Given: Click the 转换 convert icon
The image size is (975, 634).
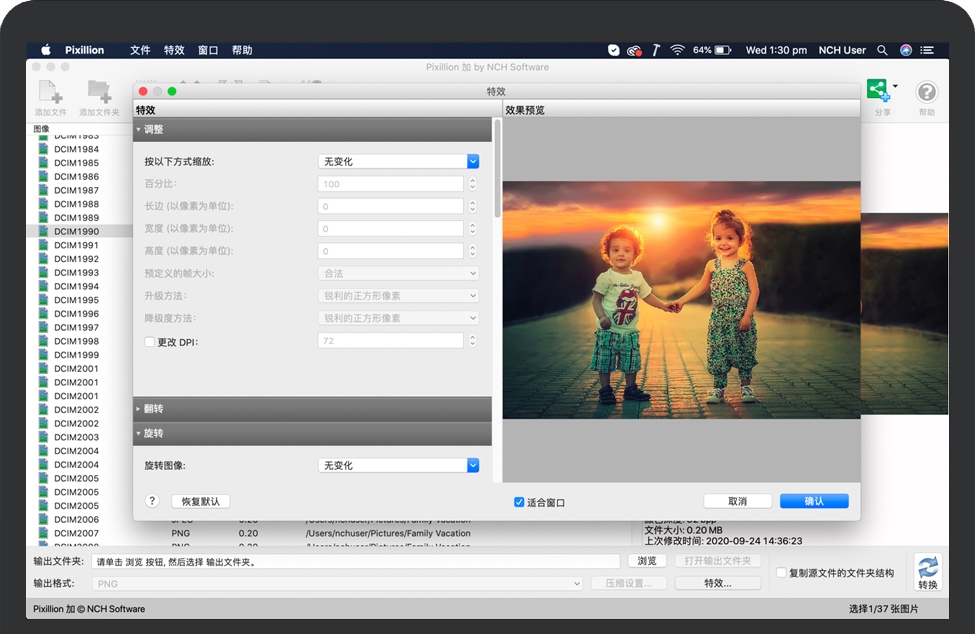Looking at the screenshot, I should click(926, 570).
